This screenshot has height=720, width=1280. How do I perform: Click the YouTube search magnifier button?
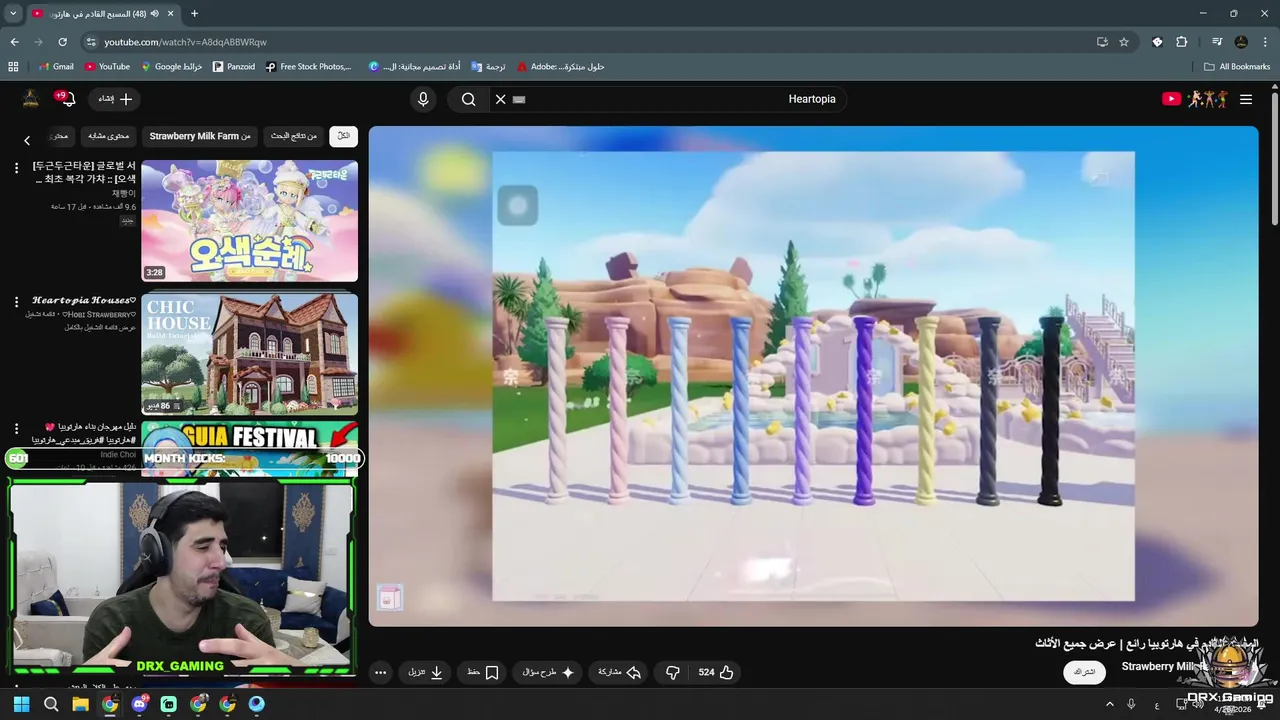point(468,99)
